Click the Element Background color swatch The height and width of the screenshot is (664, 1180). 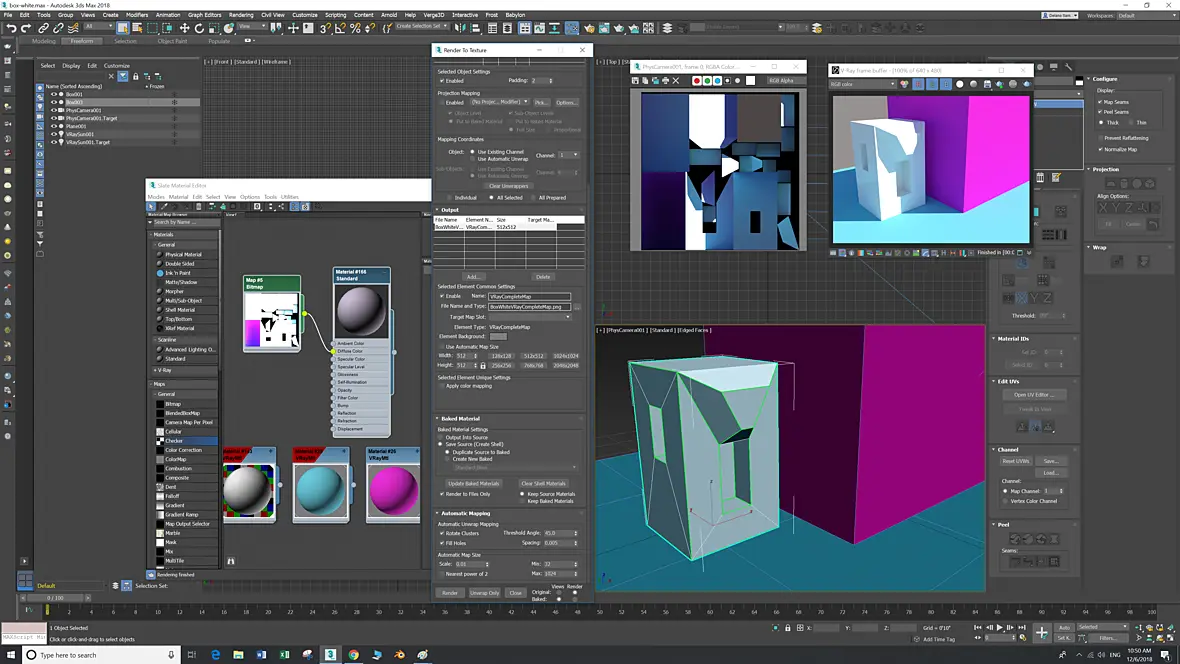(x=497, y=337)
